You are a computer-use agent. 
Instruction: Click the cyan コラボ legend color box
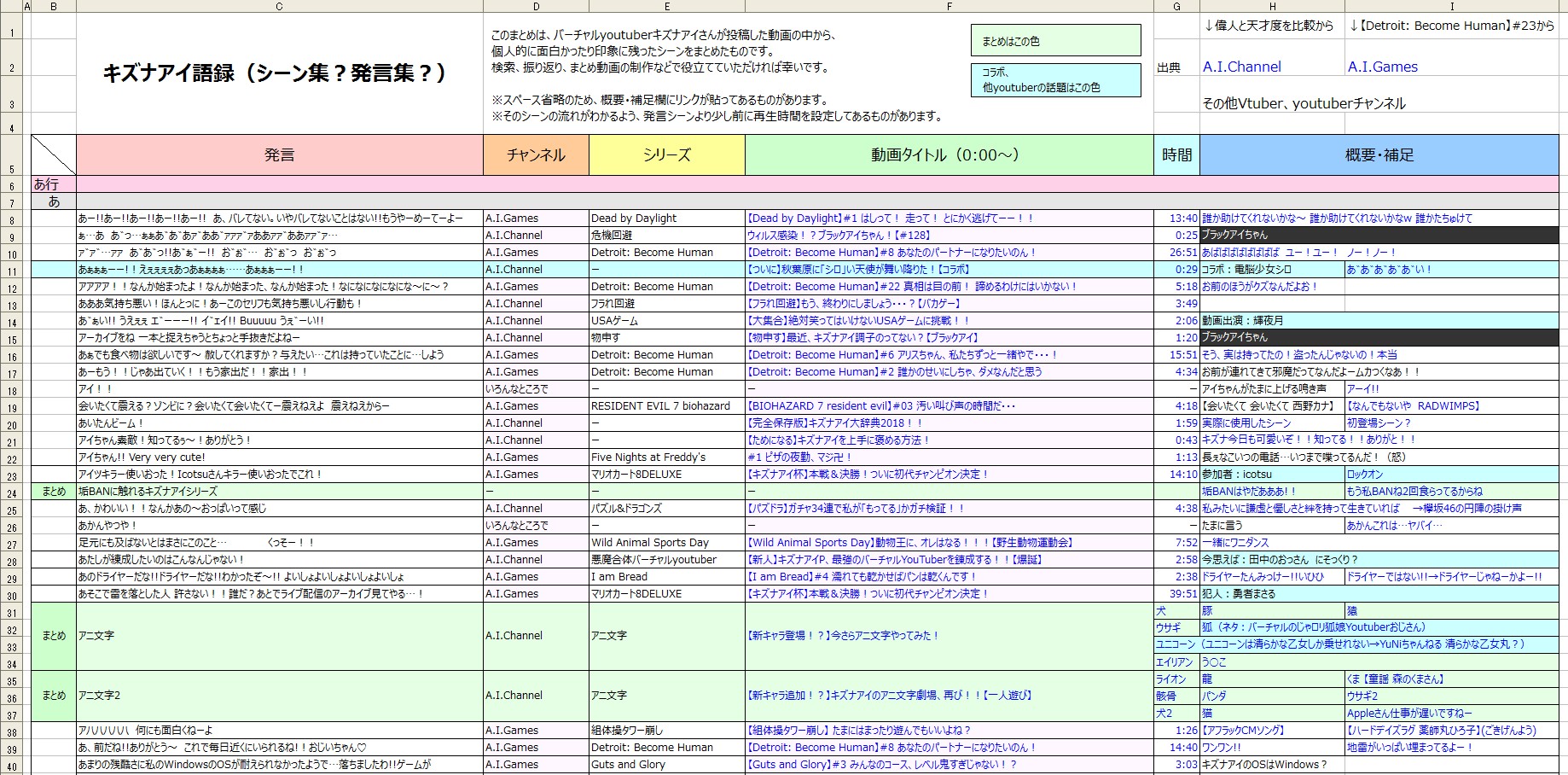[1055, 80]
